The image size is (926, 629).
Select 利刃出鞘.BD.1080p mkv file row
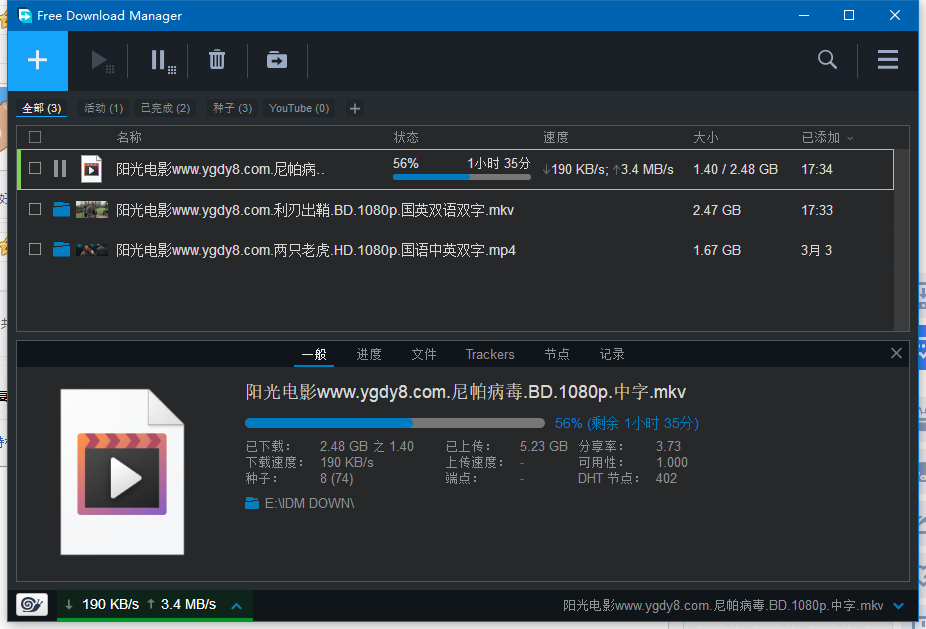[x=455, y=210]
